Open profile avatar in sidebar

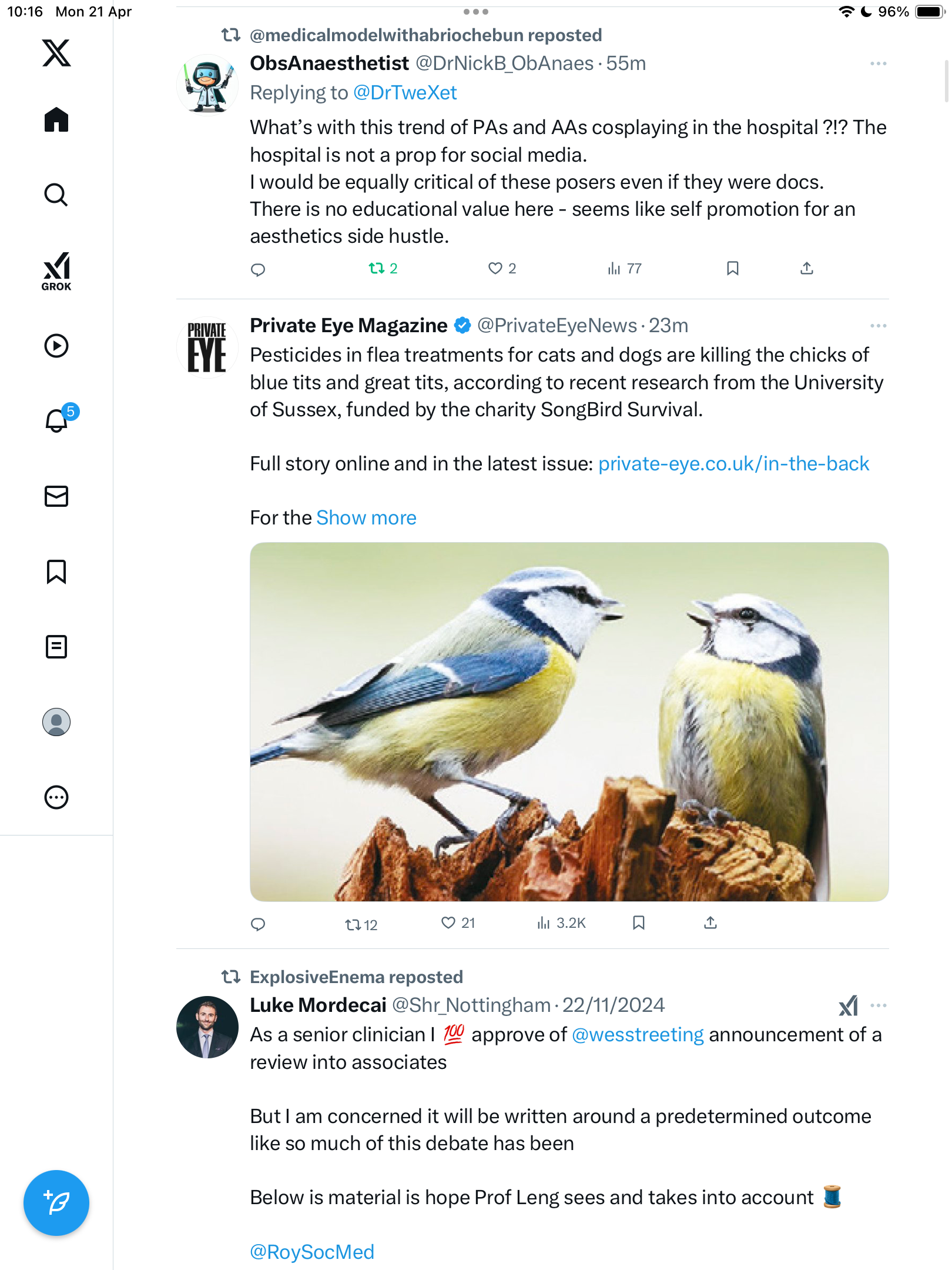pos(56,722)
